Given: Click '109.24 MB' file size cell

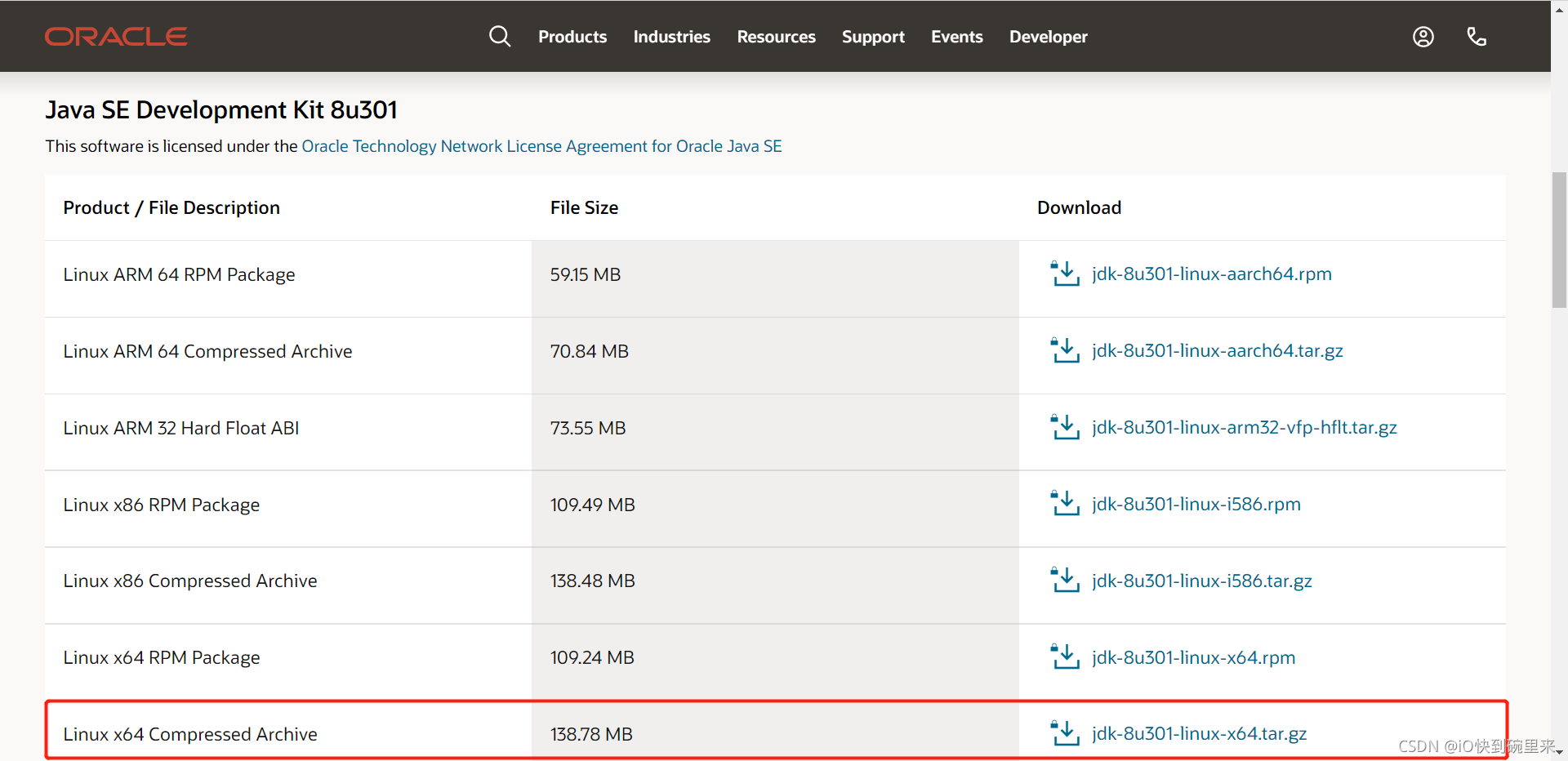Looking at the screenshot, I should point(775,662).
